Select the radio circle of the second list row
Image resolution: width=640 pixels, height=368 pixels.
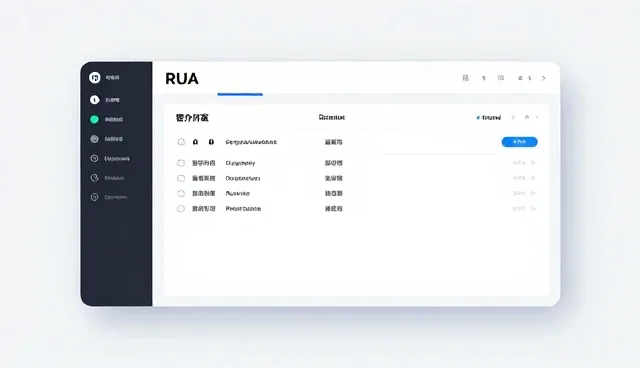(181, 163)
